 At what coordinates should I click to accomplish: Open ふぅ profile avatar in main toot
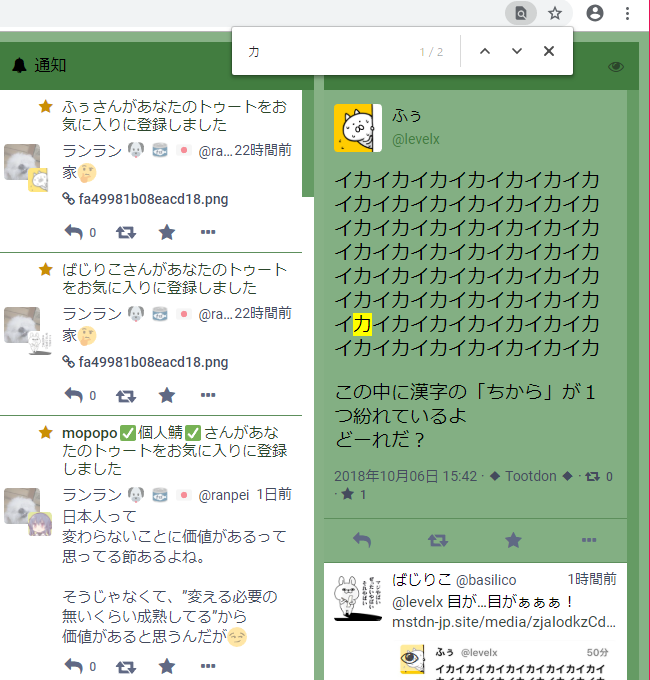pos(357,128)
